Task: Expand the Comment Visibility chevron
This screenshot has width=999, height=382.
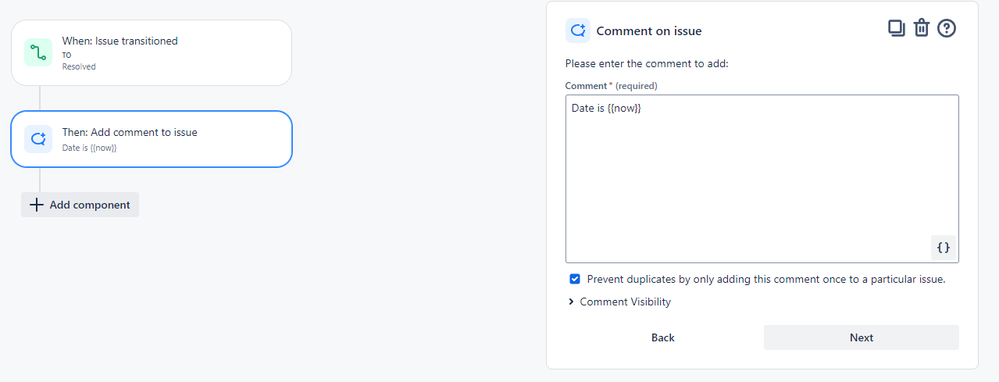Action: (571, 302)
